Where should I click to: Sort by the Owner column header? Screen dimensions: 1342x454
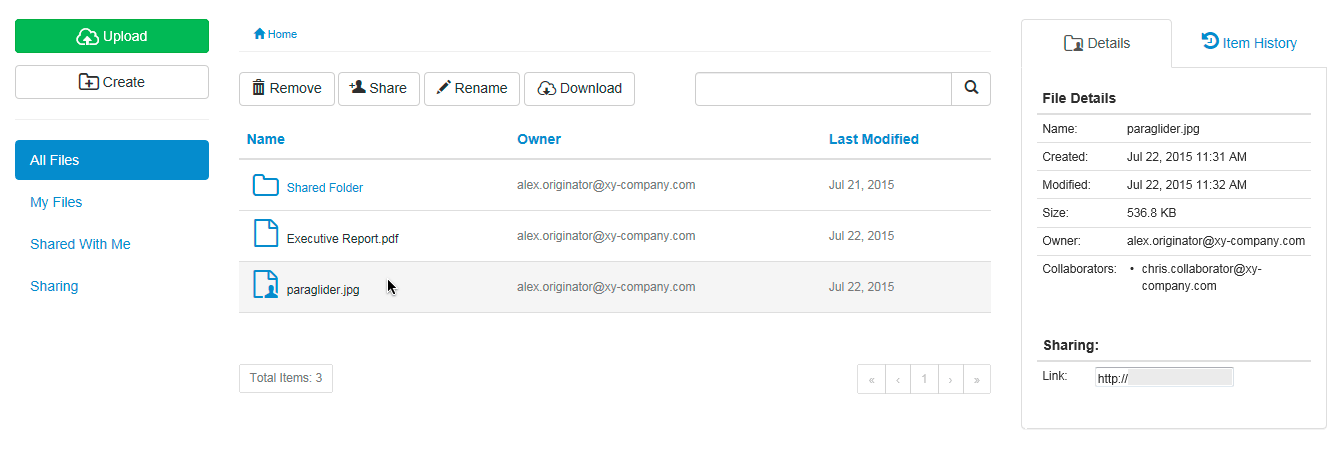(x=539, y=139)
